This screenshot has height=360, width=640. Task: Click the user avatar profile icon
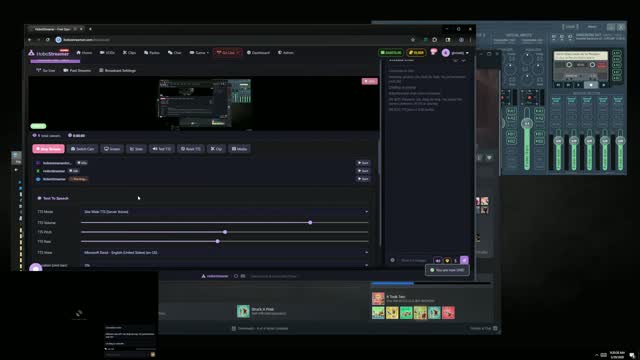pyautogui.click(x=446, y=53)
